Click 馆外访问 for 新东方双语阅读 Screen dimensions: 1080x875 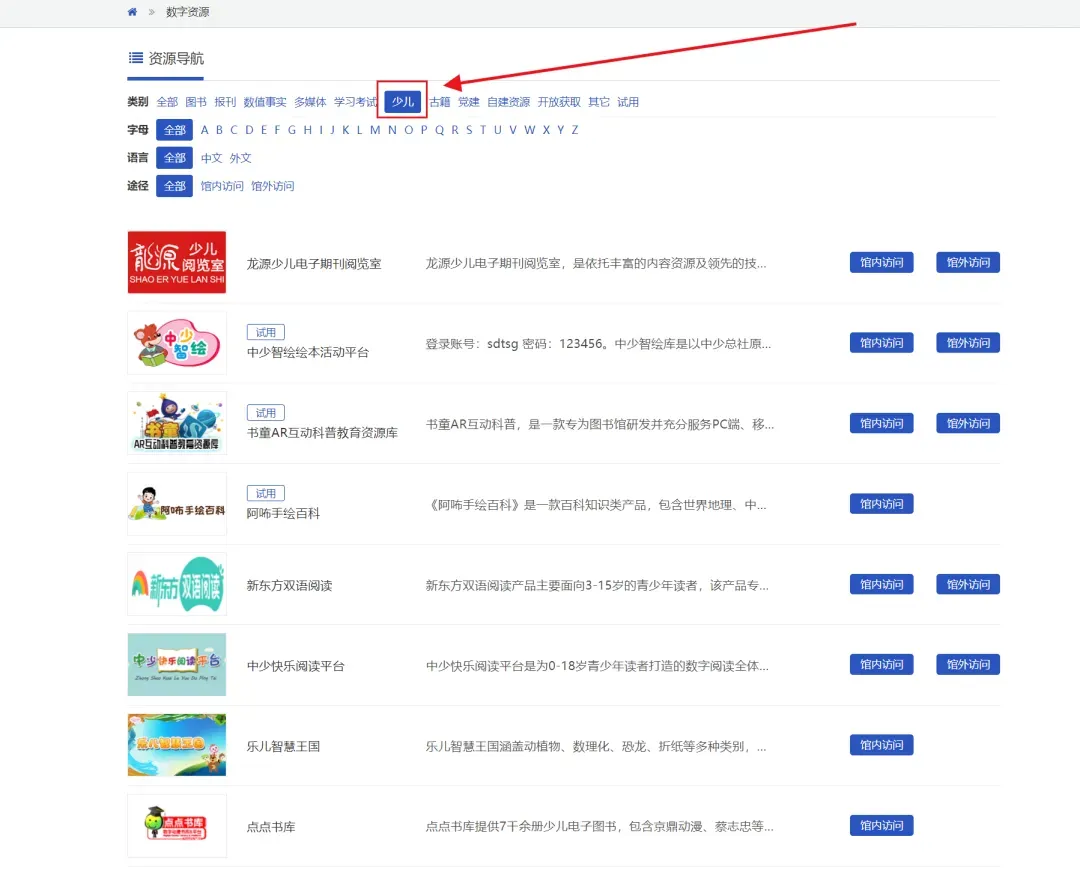coord(968,584)
